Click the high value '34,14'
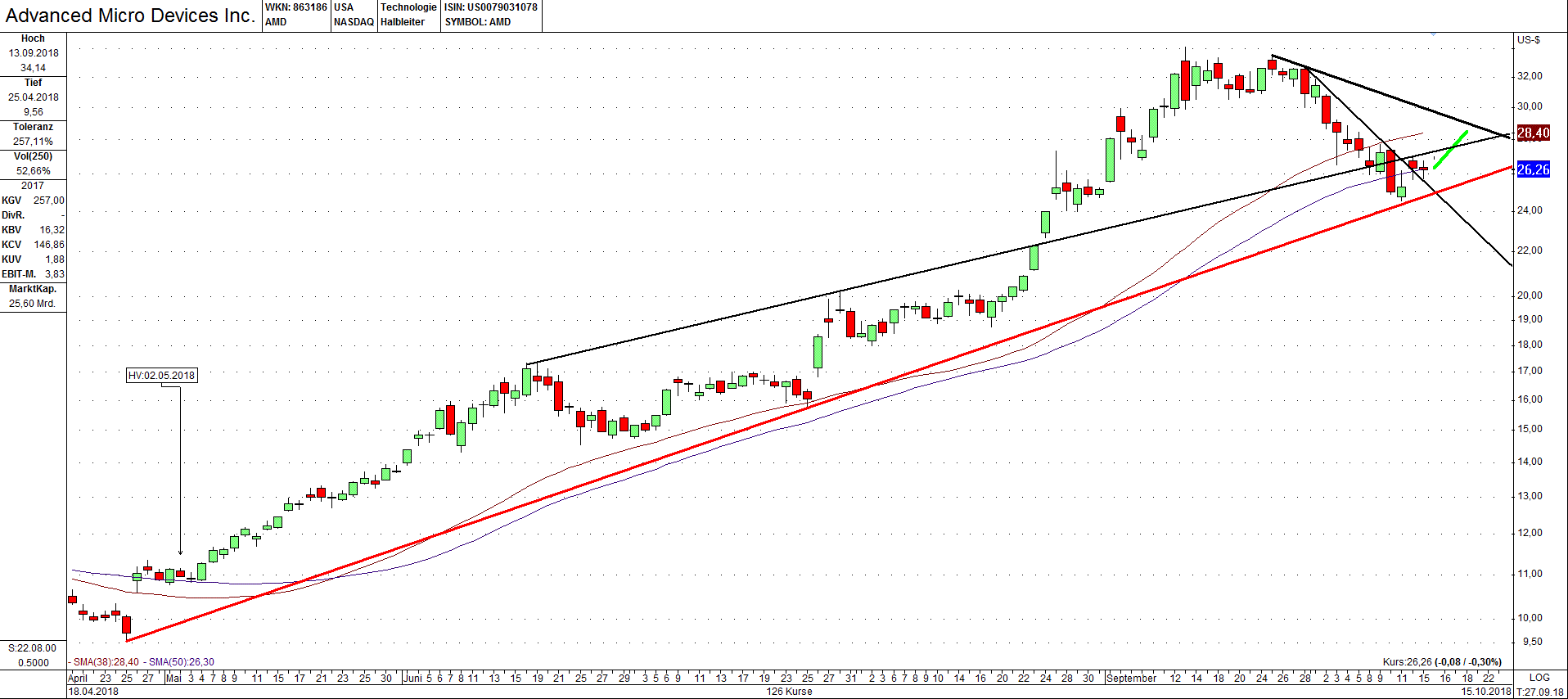This screenshot has width=1568, height=699. pos(34,68)
